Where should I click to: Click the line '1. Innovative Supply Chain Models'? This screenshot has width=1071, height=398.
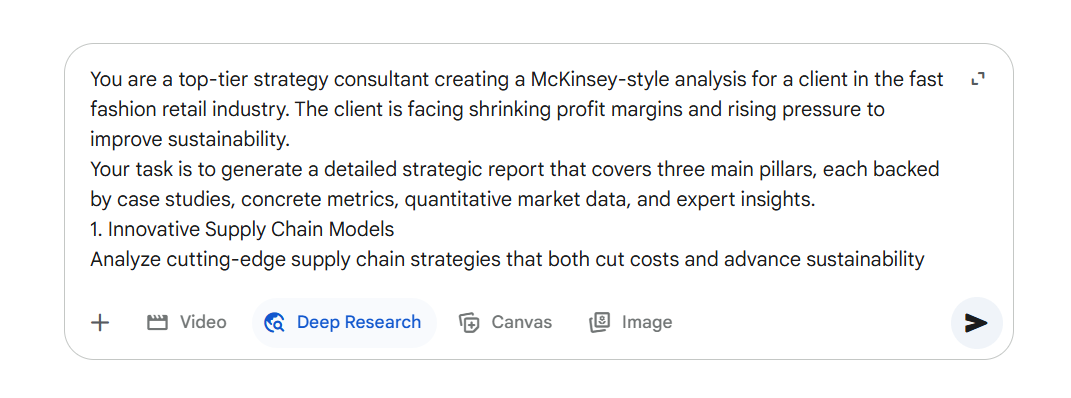click(242, 229)
